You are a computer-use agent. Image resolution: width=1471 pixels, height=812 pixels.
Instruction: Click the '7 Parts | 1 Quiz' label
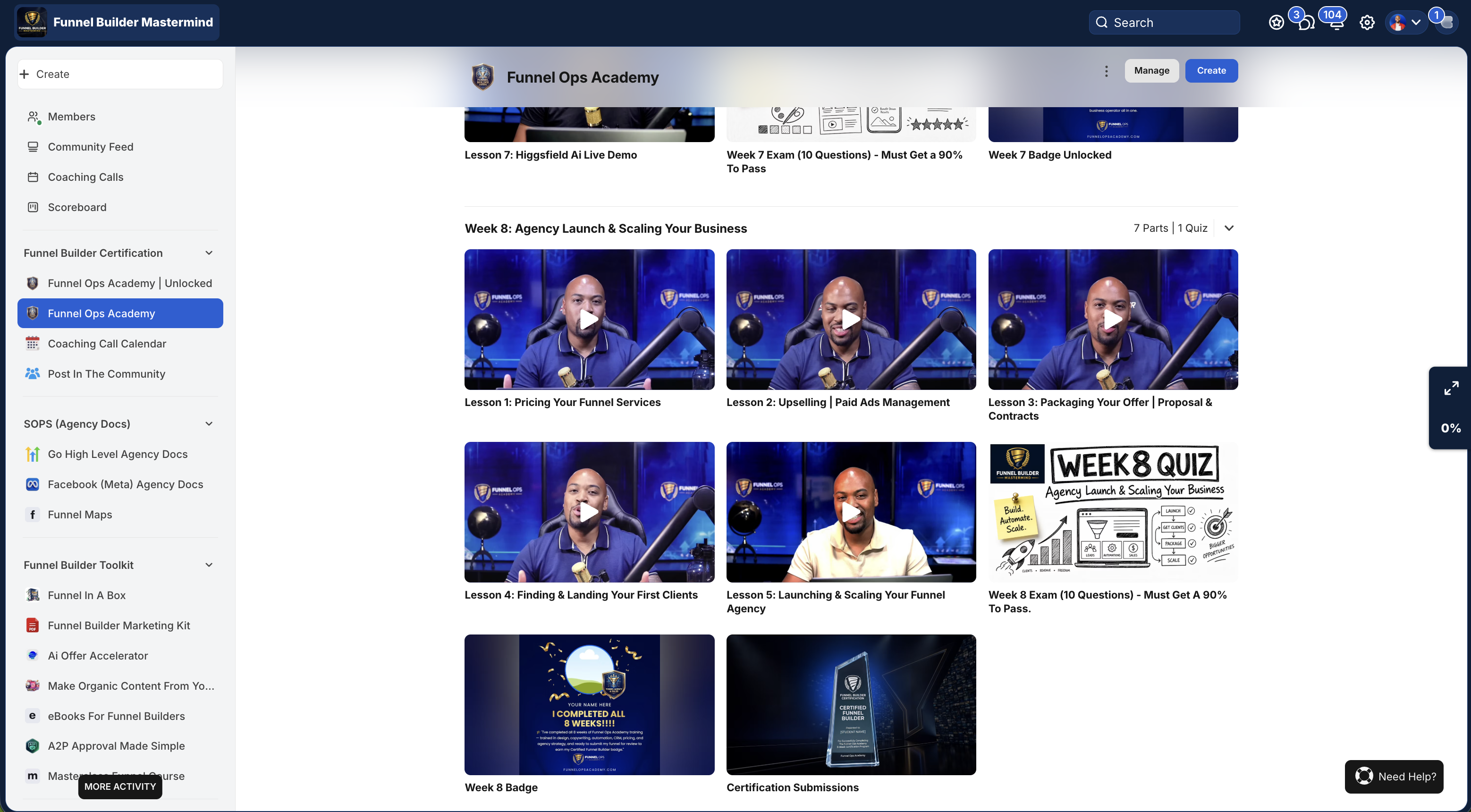click(1170, 228)
